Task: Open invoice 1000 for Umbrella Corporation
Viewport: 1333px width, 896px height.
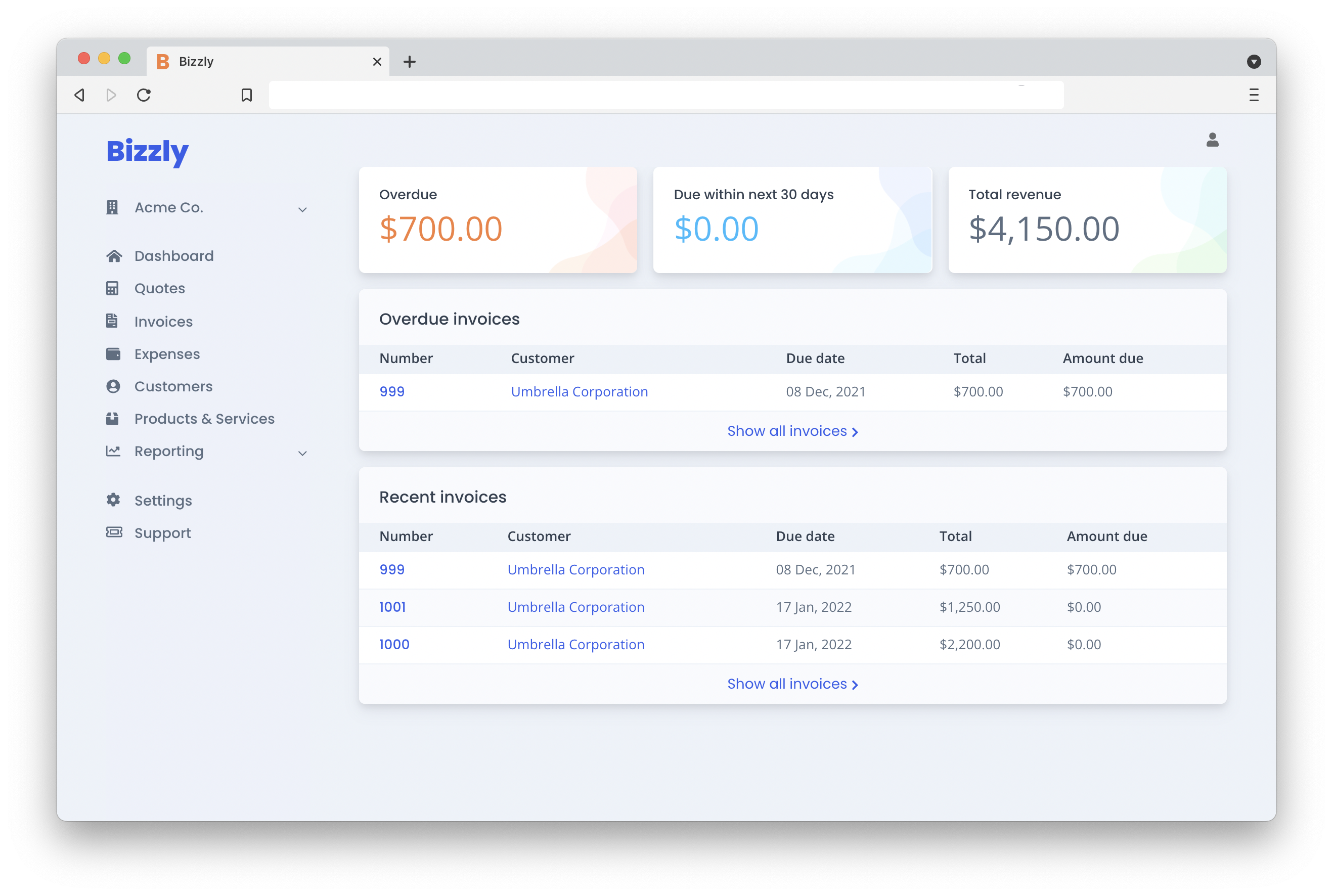Action: [395, 643]
